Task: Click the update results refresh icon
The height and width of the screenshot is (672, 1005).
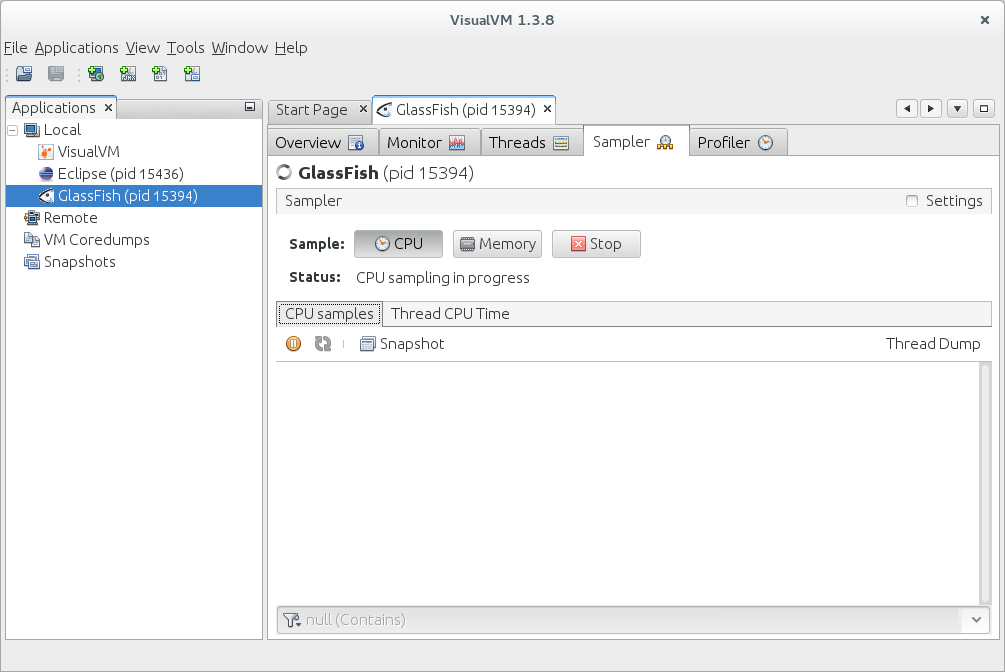Action: click(323, 344)
